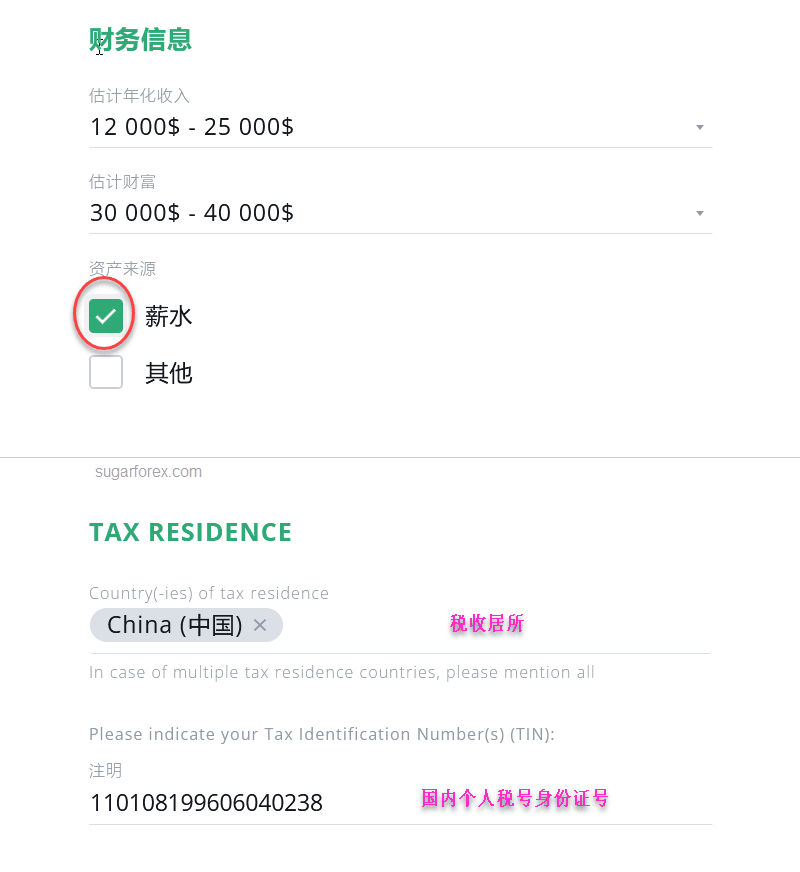Click the 资产来源 field label

pos(122,268)
